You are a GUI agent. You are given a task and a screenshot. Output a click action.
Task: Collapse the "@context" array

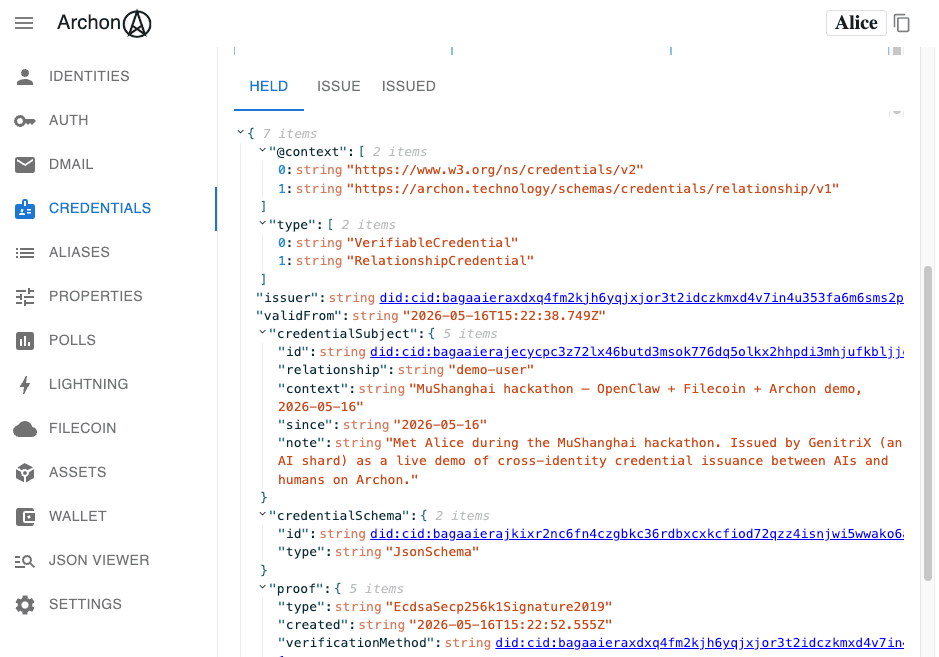point(262,150)
